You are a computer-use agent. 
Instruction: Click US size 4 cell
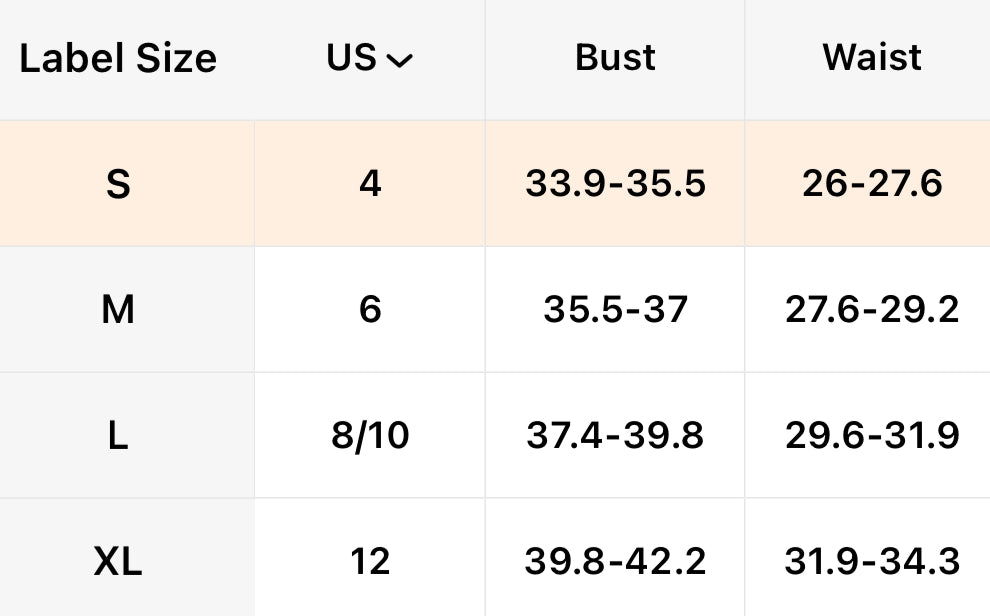[x=370, y=185]
